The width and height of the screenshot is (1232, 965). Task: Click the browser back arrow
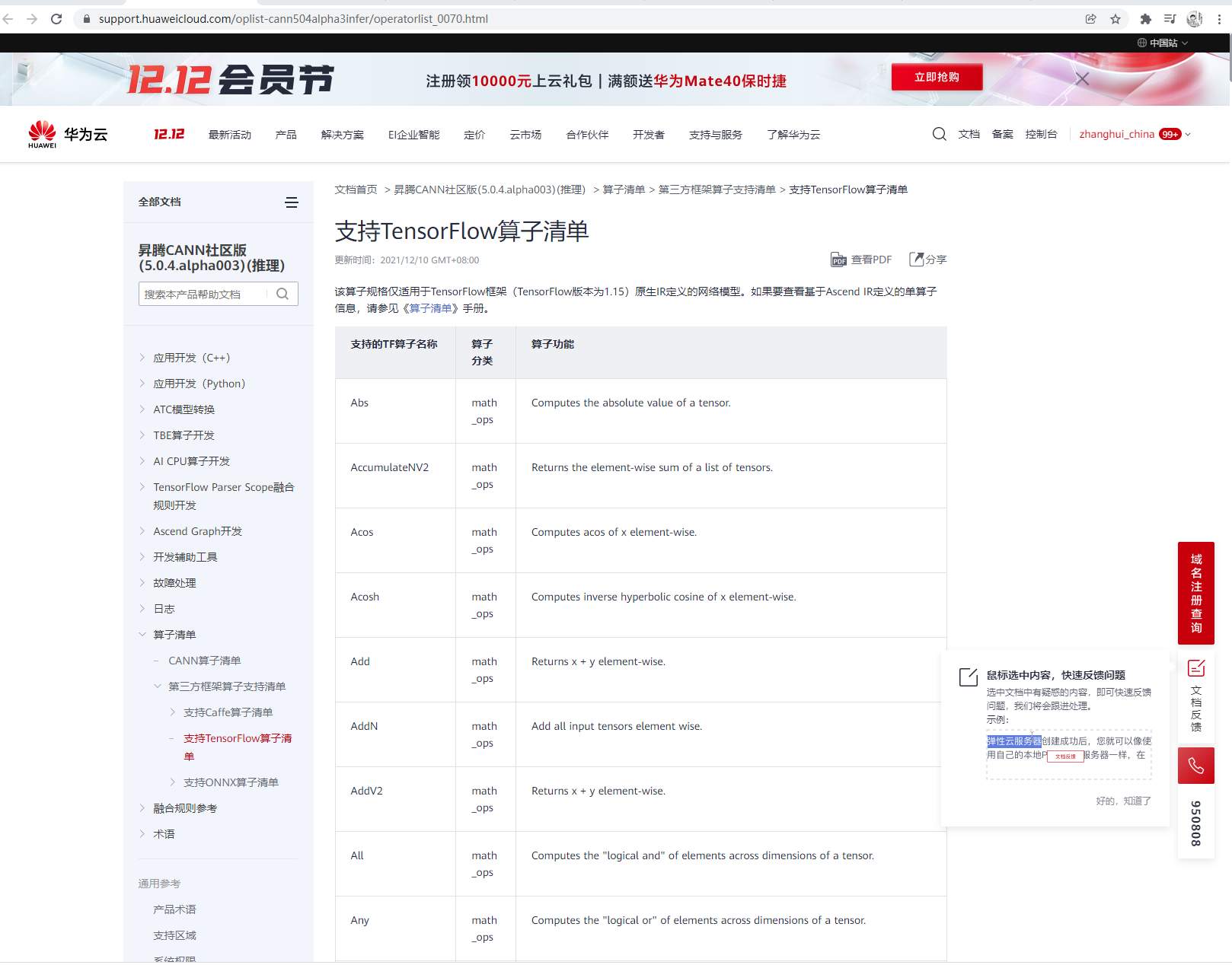8,19
